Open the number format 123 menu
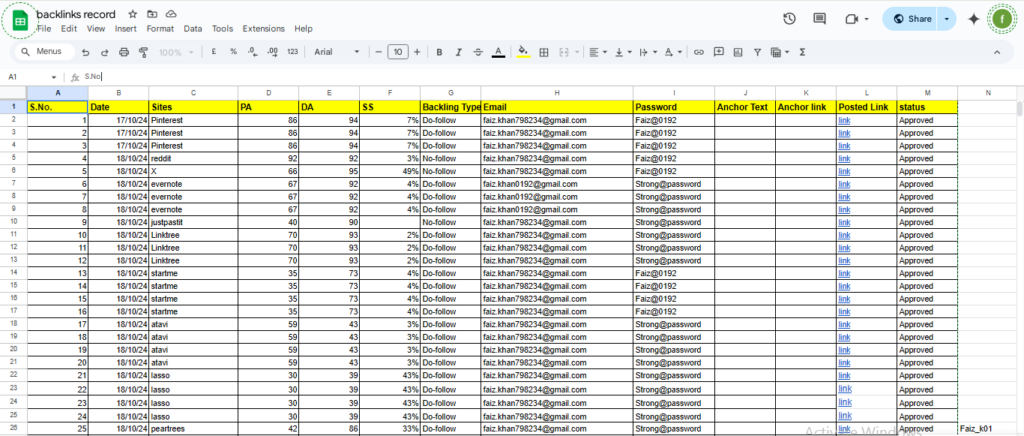The width and height of the screenshot is (1024, 436). pos(293,52)
